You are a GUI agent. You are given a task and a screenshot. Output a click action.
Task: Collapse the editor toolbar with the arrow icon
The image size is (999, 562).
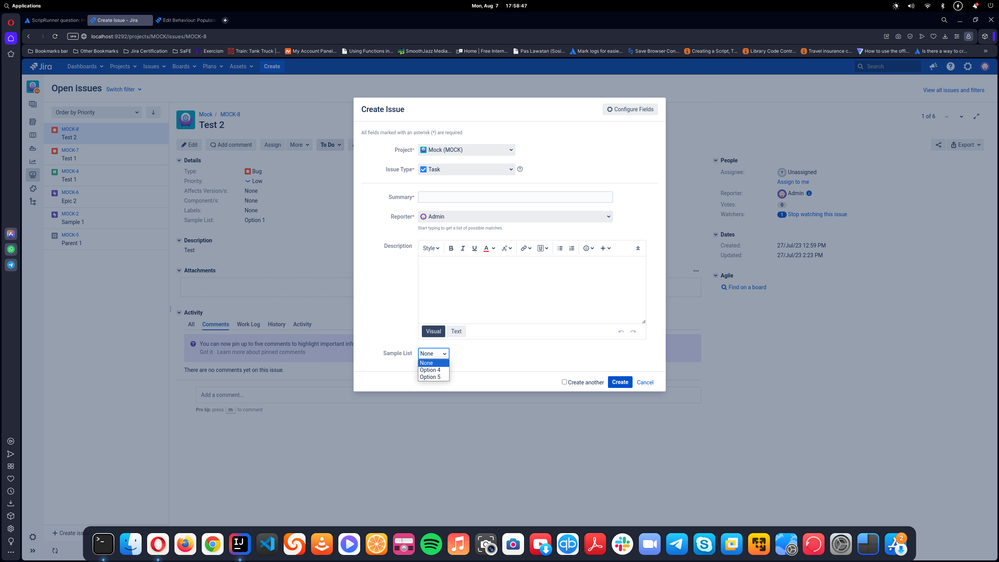pyautogui.click(x=638, y=249)
